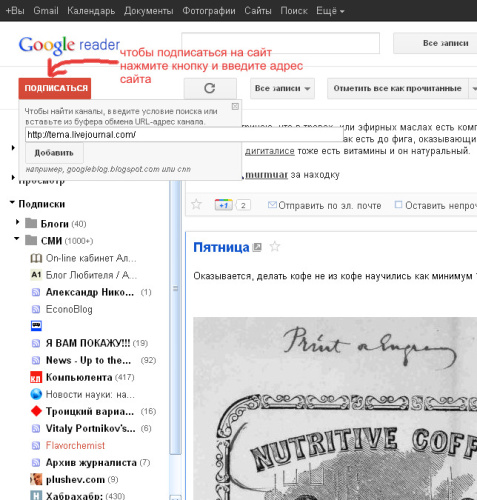
Task: Click the red Компьюлента feed icon
Action: (x=36, y=377)
